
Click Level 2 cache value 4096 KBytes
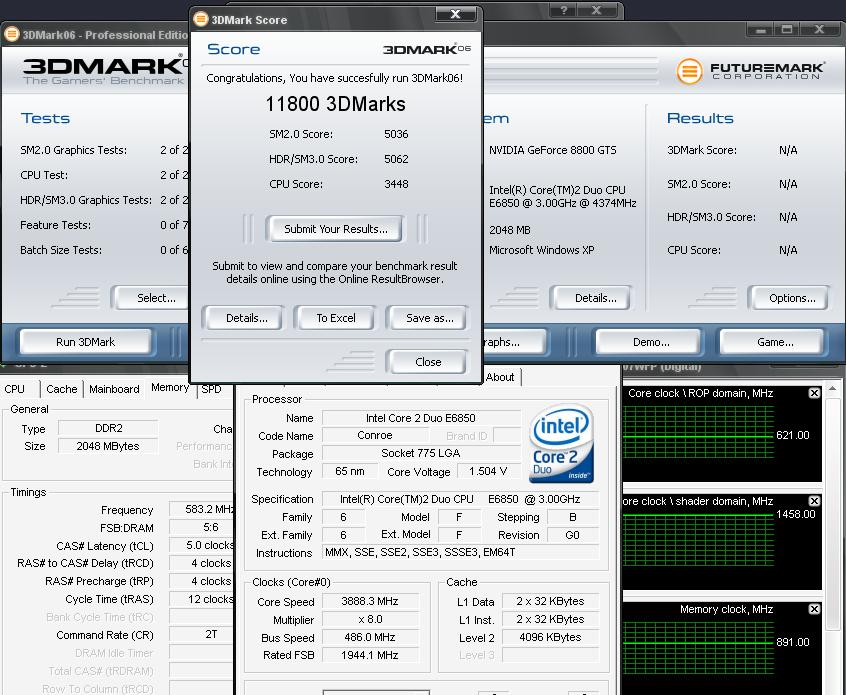(550, 637)
